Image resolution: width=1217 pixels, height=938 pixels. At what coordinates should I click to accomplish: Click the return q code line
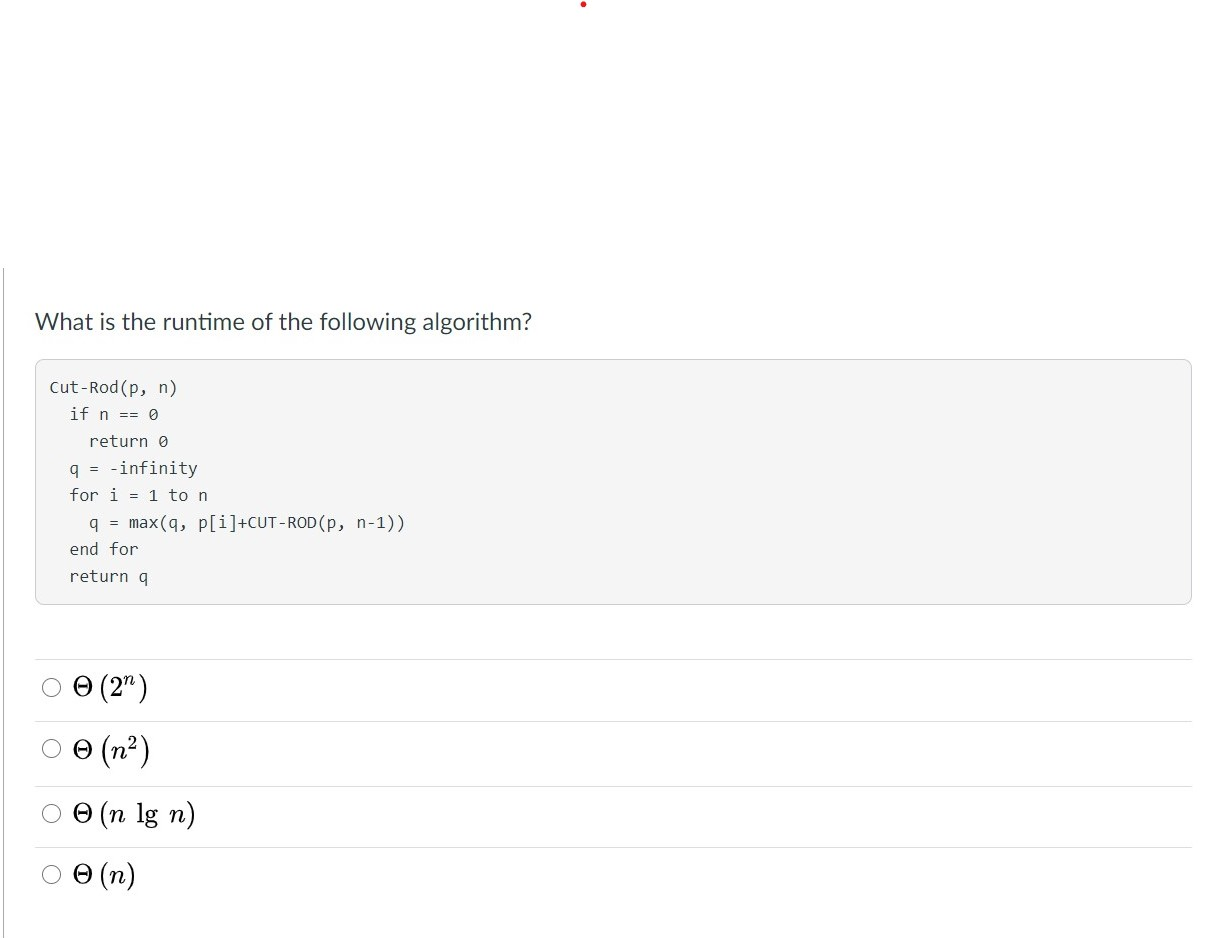[108, 576]
